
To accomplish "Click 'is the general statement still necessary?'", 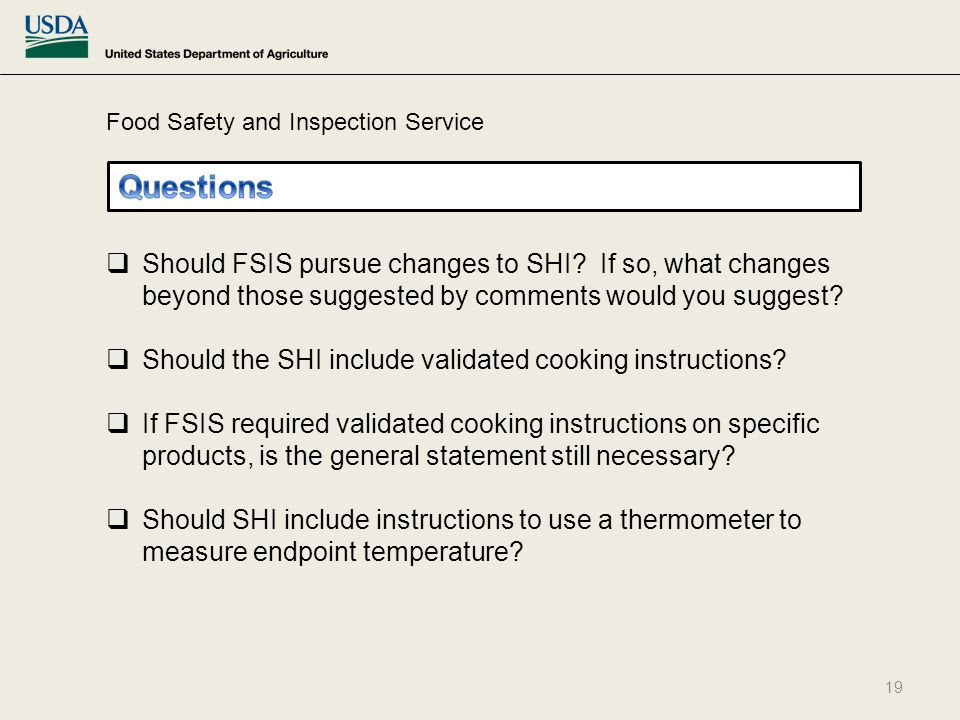I will click(497, 456).
